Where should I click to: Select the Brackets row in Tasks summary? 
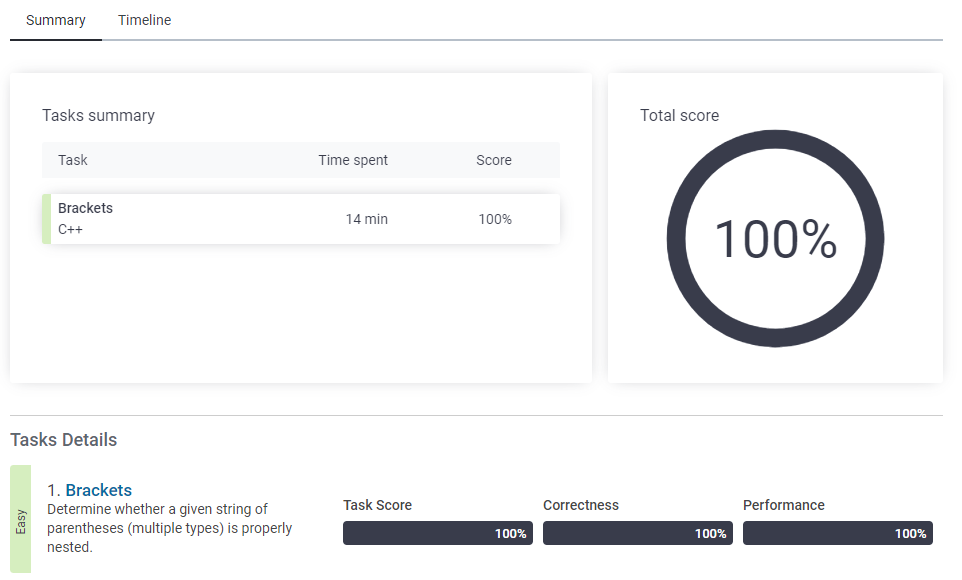click(301, 219)
